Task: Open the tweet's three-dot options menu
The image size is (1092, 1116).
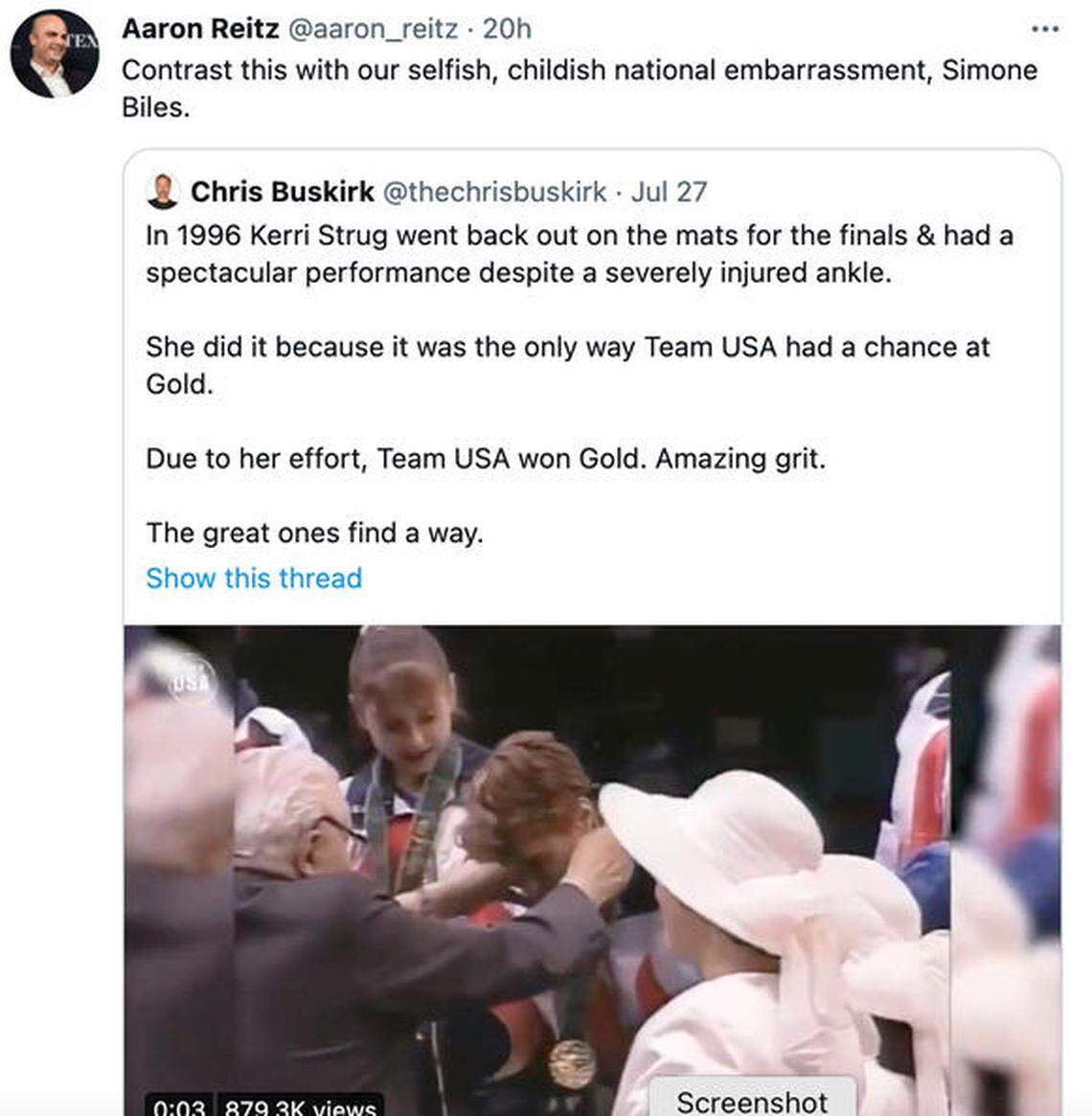Action: coord(1044,29)
